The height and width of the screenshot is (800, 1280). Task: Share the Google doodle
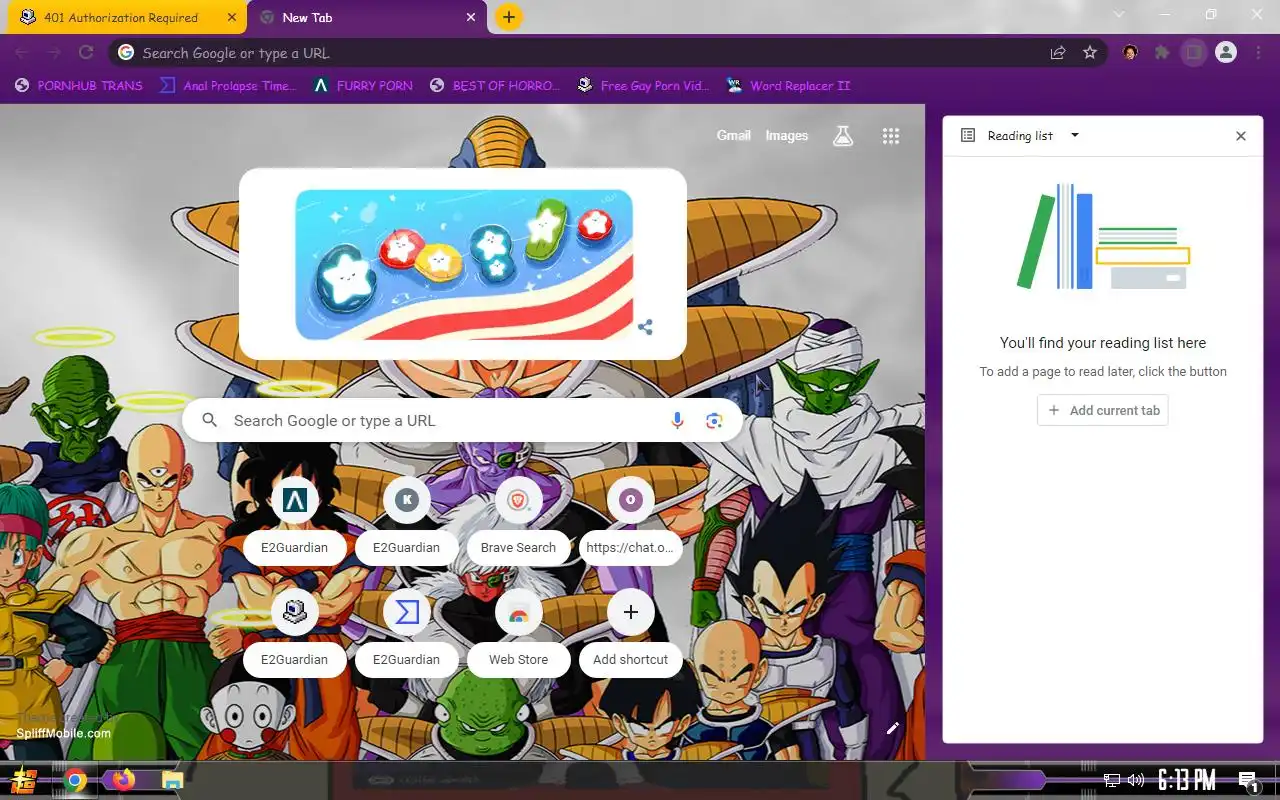point(645,327)
